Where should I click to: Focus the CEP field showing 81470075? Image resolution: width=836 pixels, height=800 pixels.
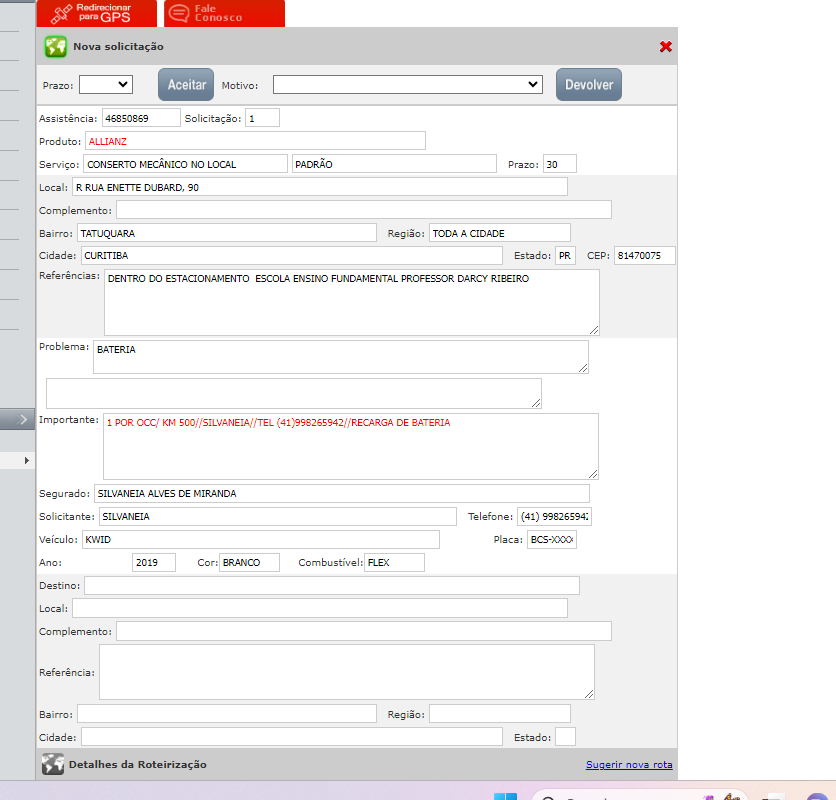tap(644, 256)
